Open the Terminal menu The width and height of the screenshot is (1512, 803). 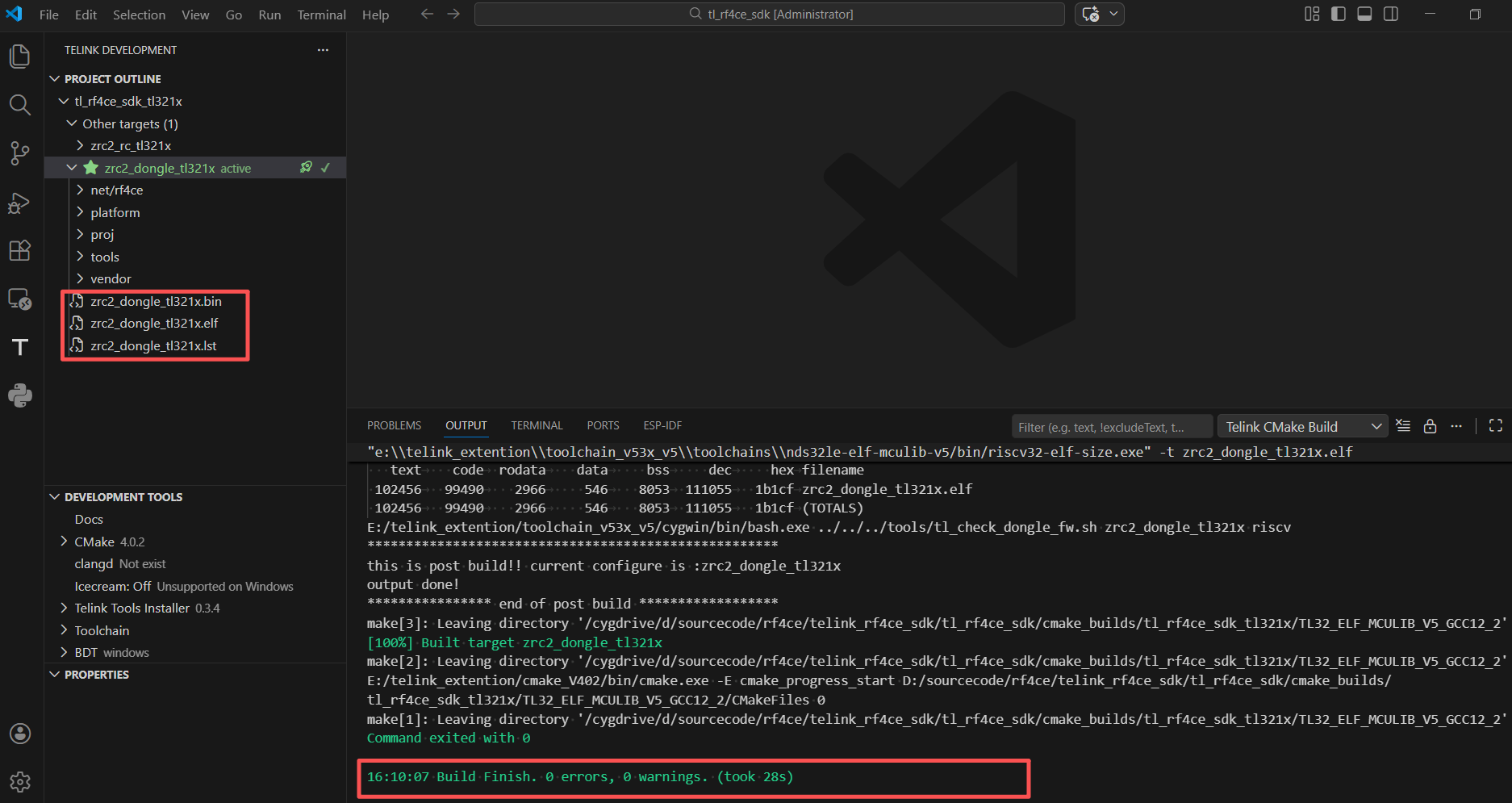[x=321, y=15]
